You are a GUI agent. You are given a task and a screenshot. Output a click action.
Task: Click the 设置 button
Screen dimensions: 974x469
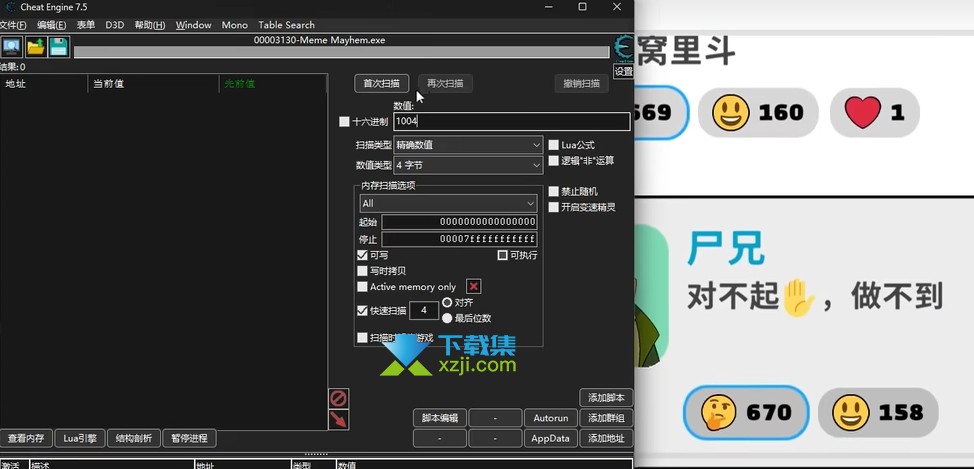[x=623, y=71]
